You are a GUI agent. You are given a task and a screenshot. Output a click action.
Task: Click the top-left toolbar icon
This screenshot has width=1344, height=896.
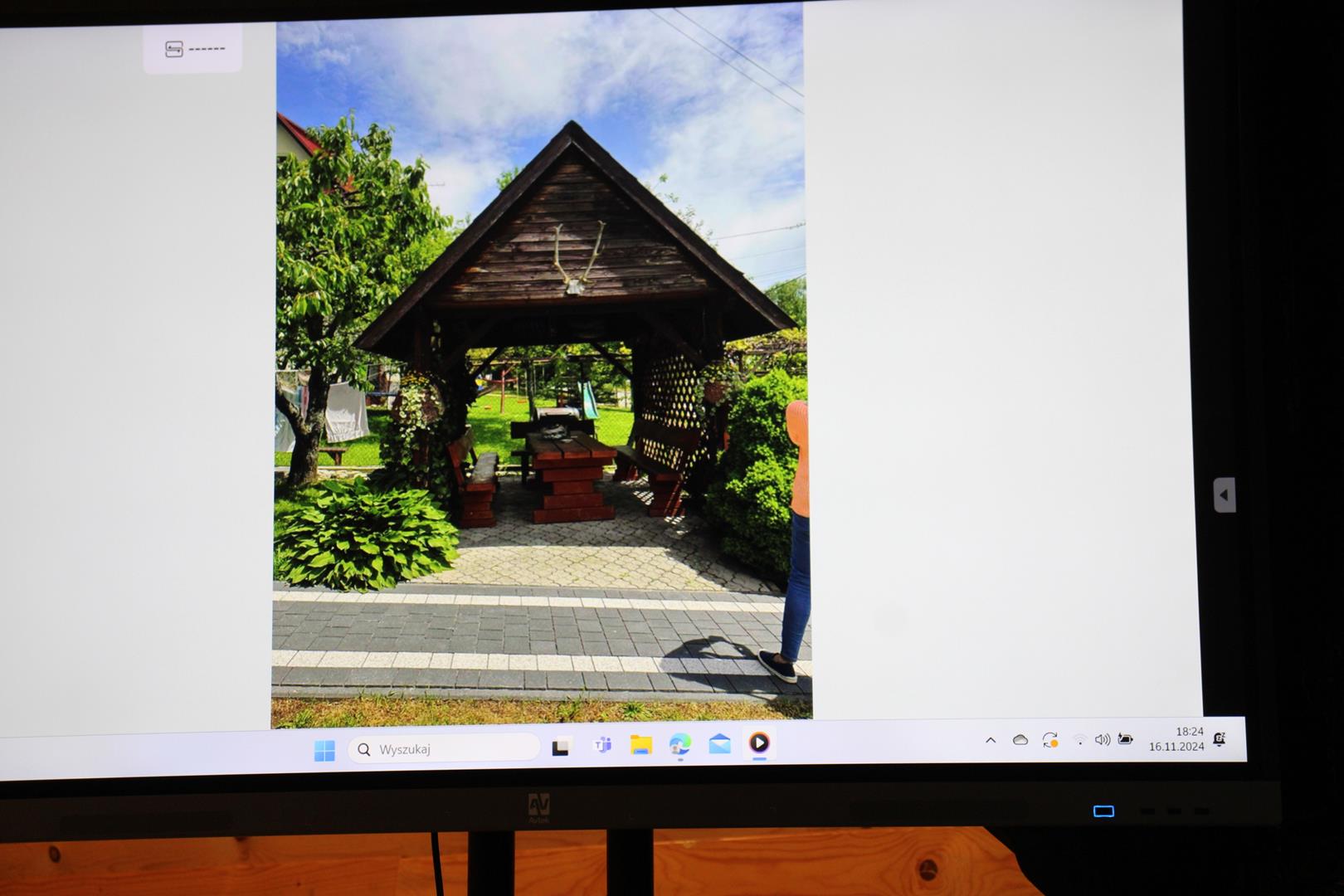tap(173, 49)
